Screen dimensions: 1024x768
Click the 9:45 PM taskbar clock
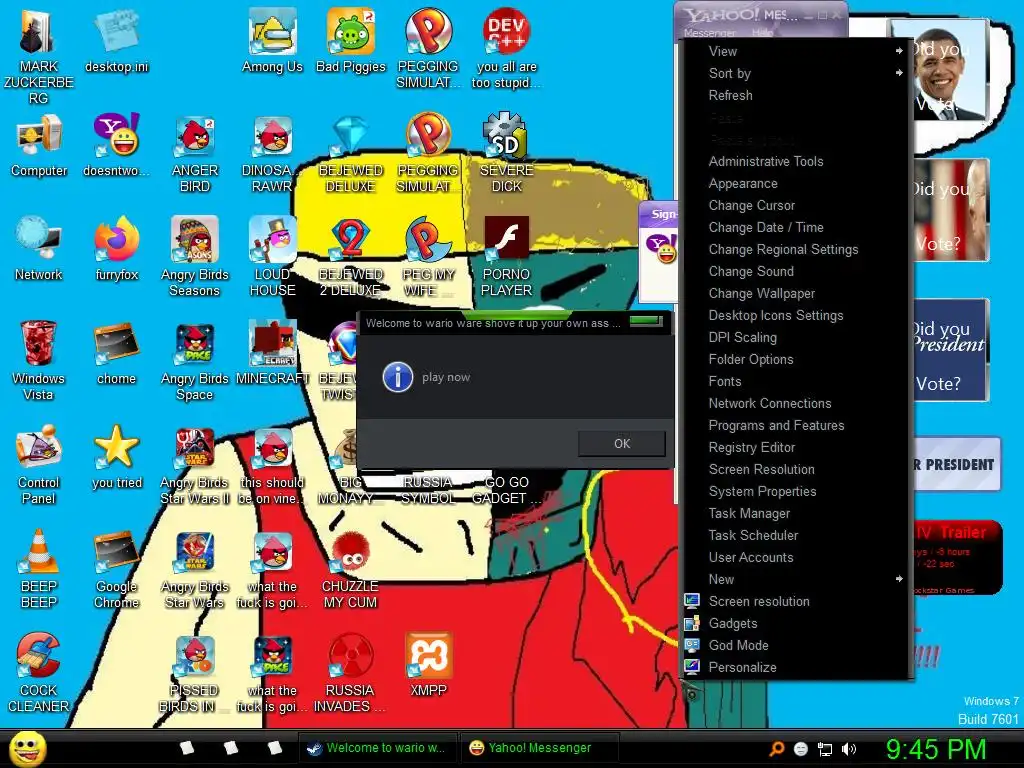[935, 749]
